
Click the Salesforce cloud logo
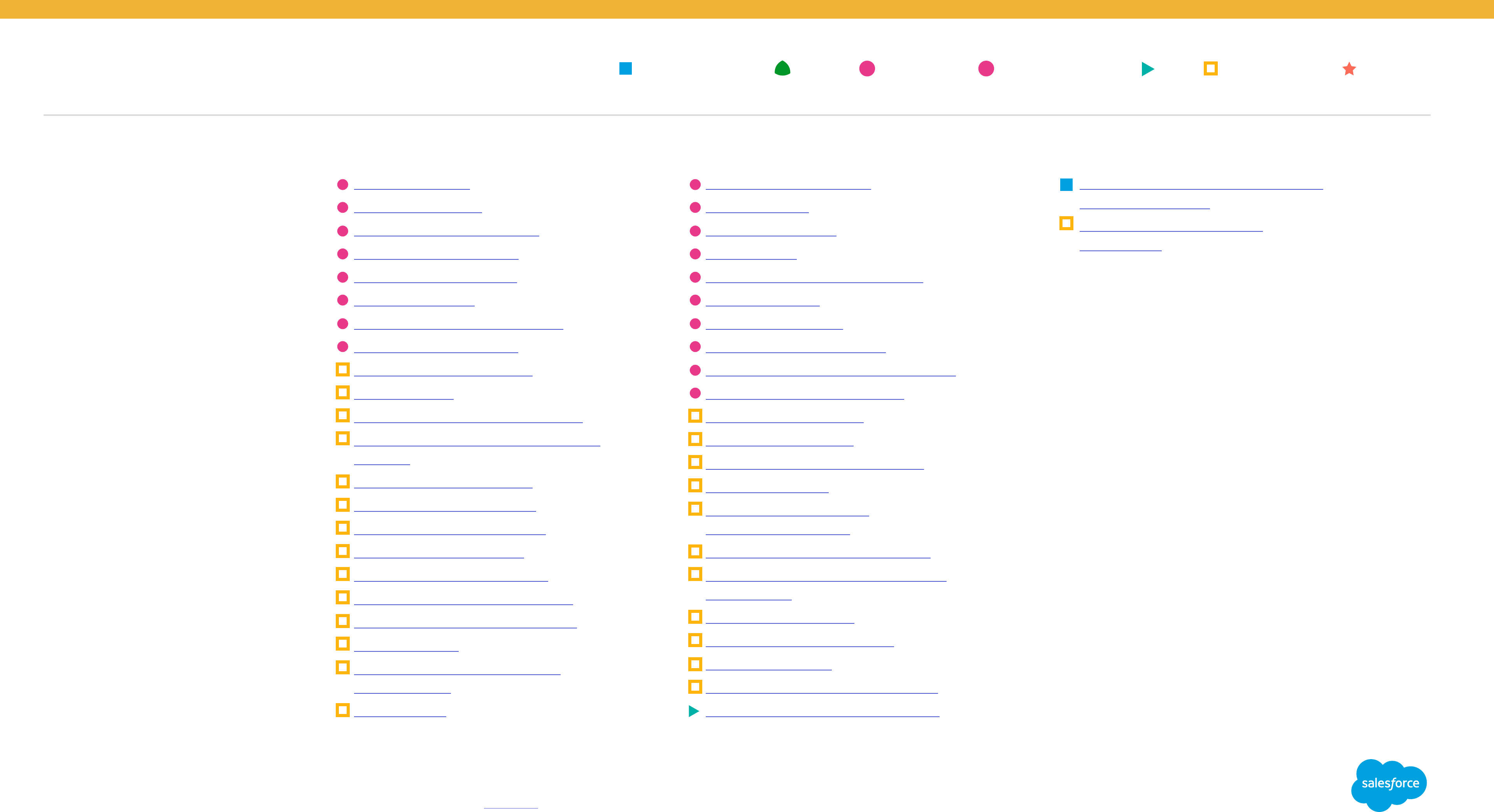tap(1389, 784)
